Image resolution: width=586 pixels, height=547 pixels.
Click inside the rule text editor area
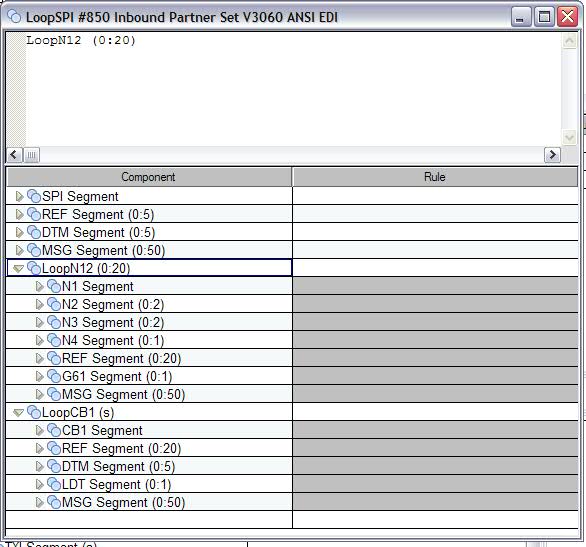pos(293,90)
